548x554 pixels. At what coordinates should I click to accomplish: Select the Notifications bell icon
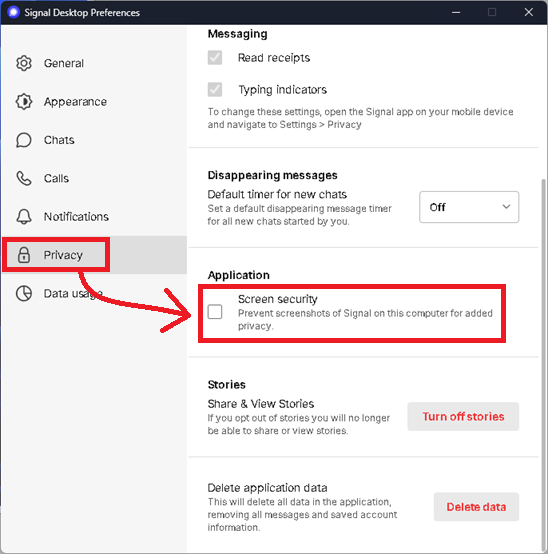(24, 217)
